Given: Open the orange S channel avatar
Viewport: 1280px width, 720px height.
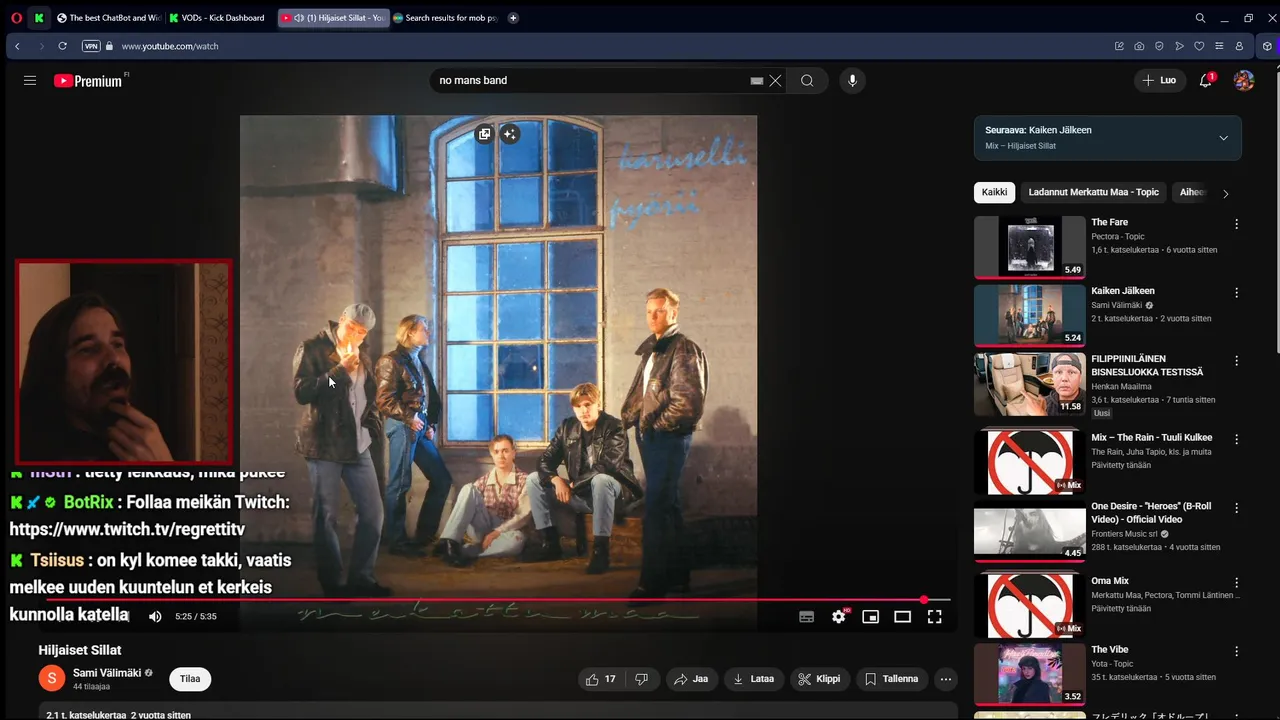Looking at the screenshot, I should point(52,679).
